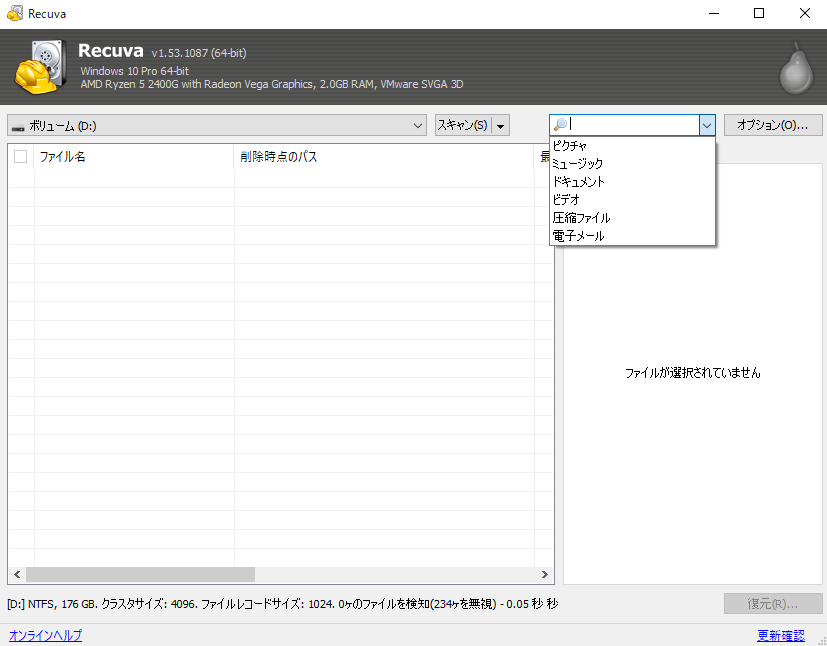Sort by the ファイル名 column header
827x646 pixels.
coord(134,157)
